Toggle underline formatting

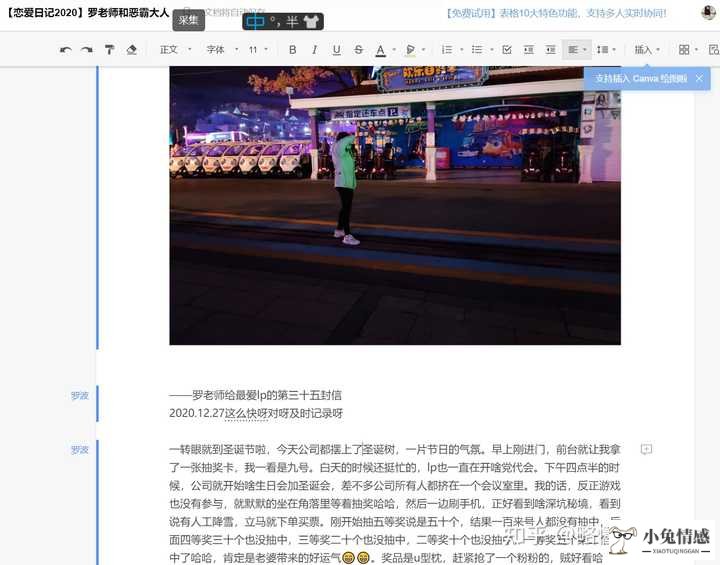click(x=337, y=50)
